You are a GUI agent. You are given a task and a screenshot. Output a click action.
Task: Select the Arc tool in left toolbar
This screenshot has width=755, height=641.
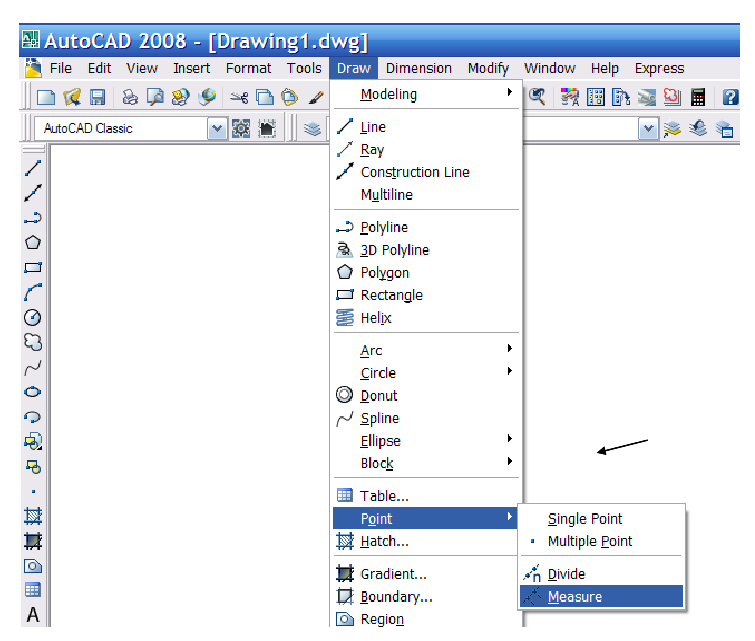pos(33,292)
